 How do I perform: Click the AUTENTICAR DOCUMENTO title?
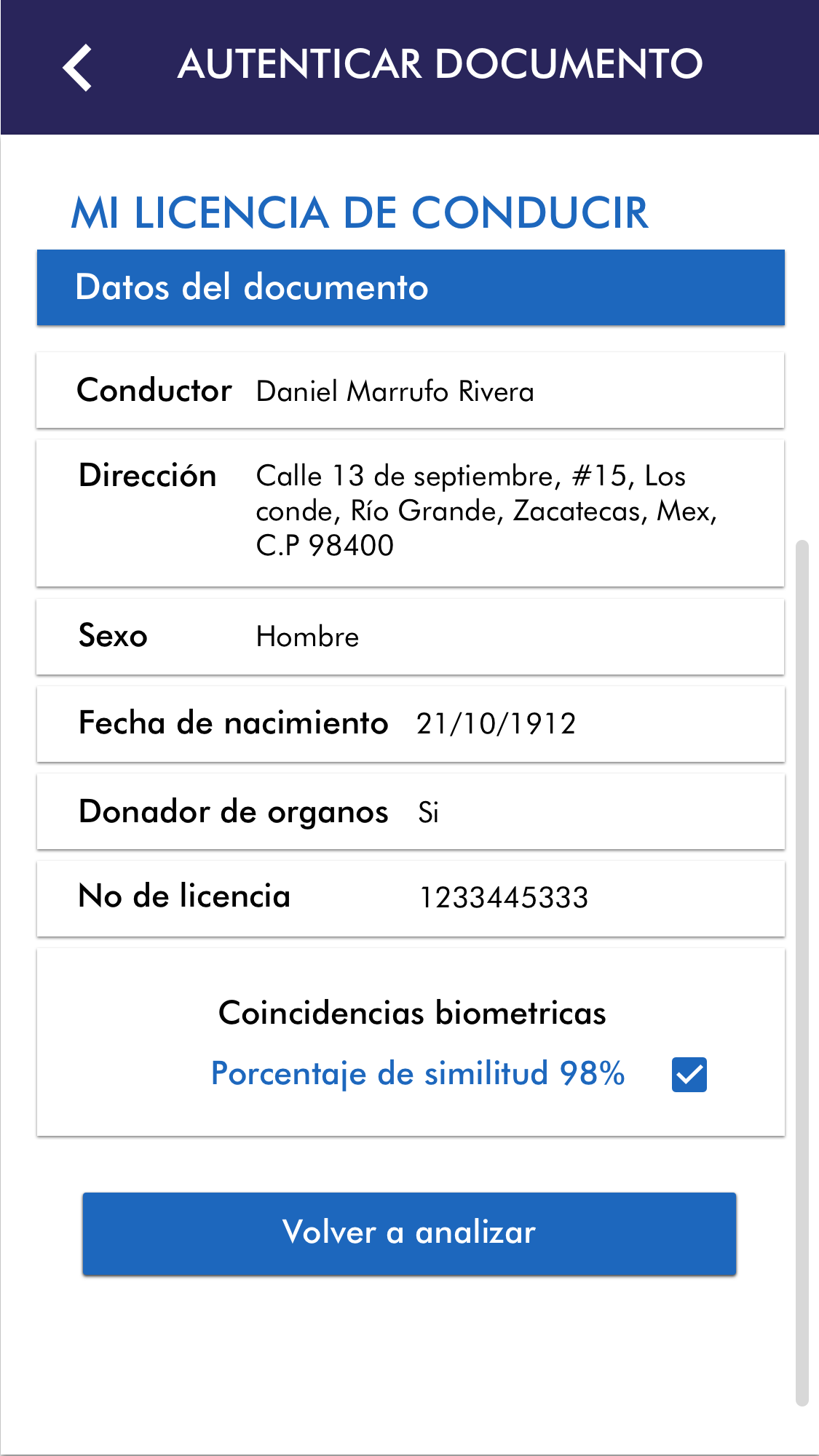[440, 64]
